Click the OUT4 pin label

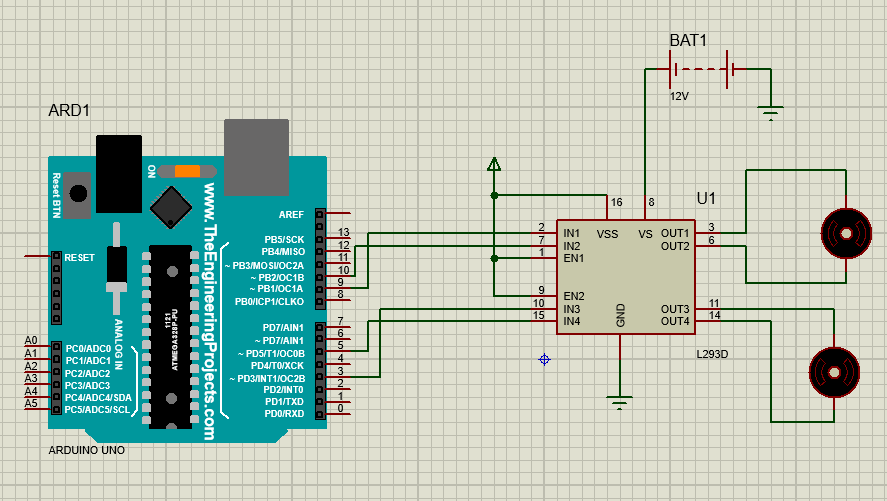[675, 321]
